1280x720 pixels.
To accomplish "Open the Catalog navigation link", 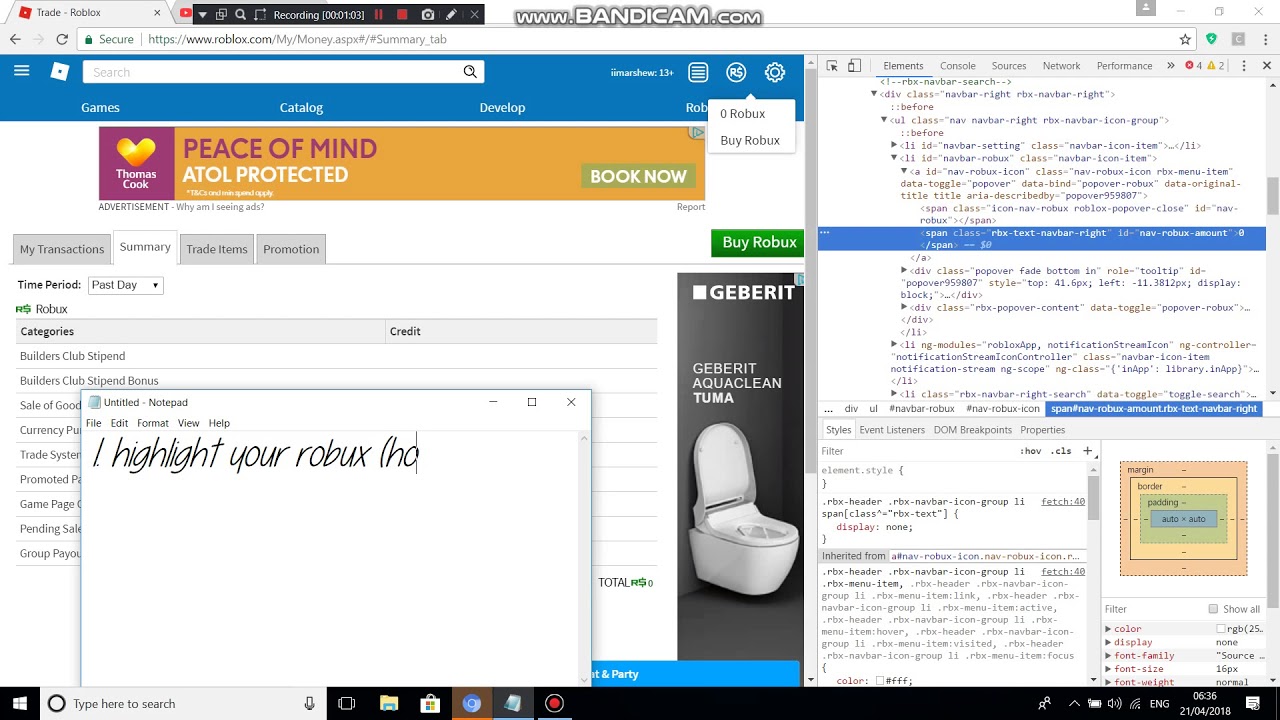I will point(301,107).
